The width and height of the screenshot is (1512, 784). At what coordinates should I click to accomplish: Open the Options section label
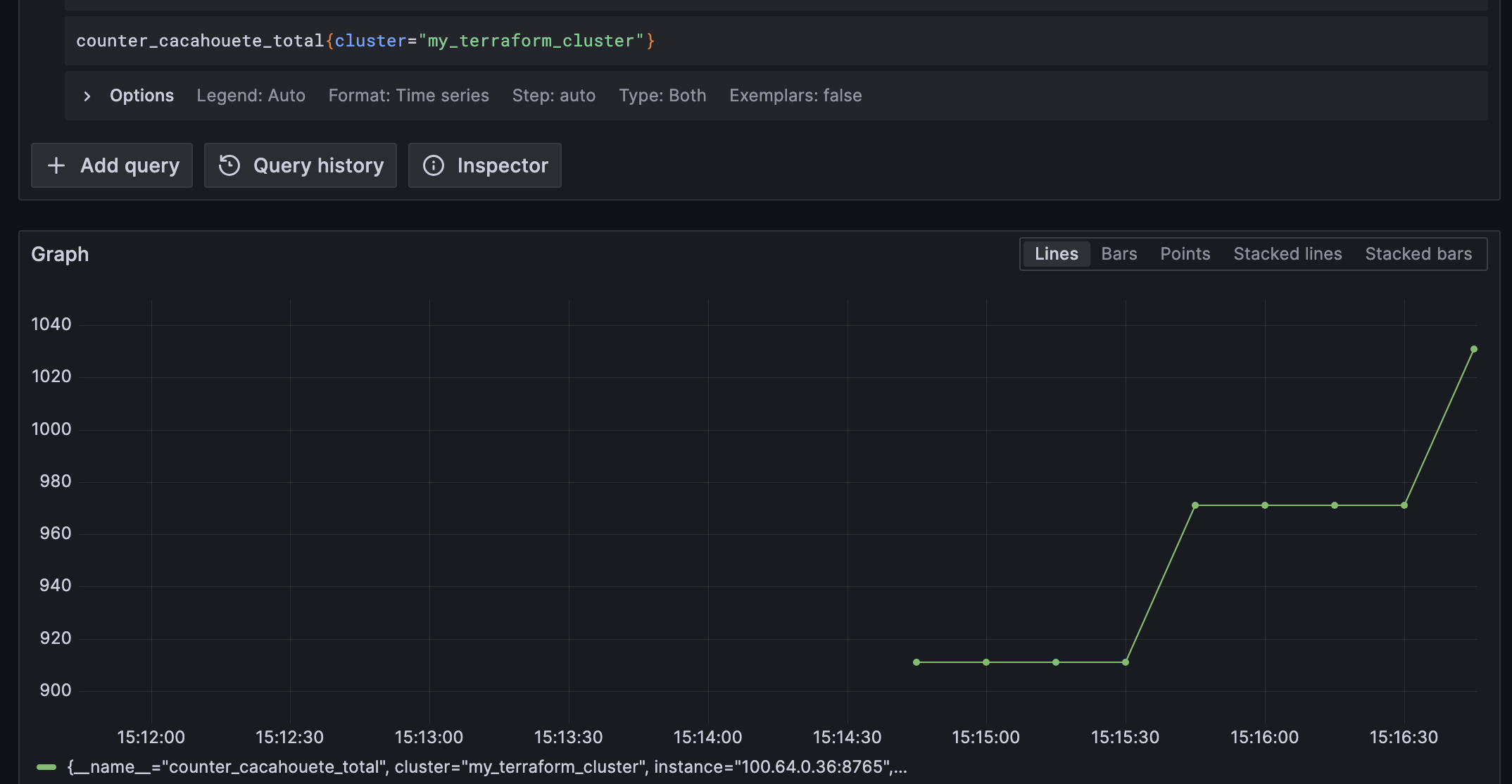[141, 96]
